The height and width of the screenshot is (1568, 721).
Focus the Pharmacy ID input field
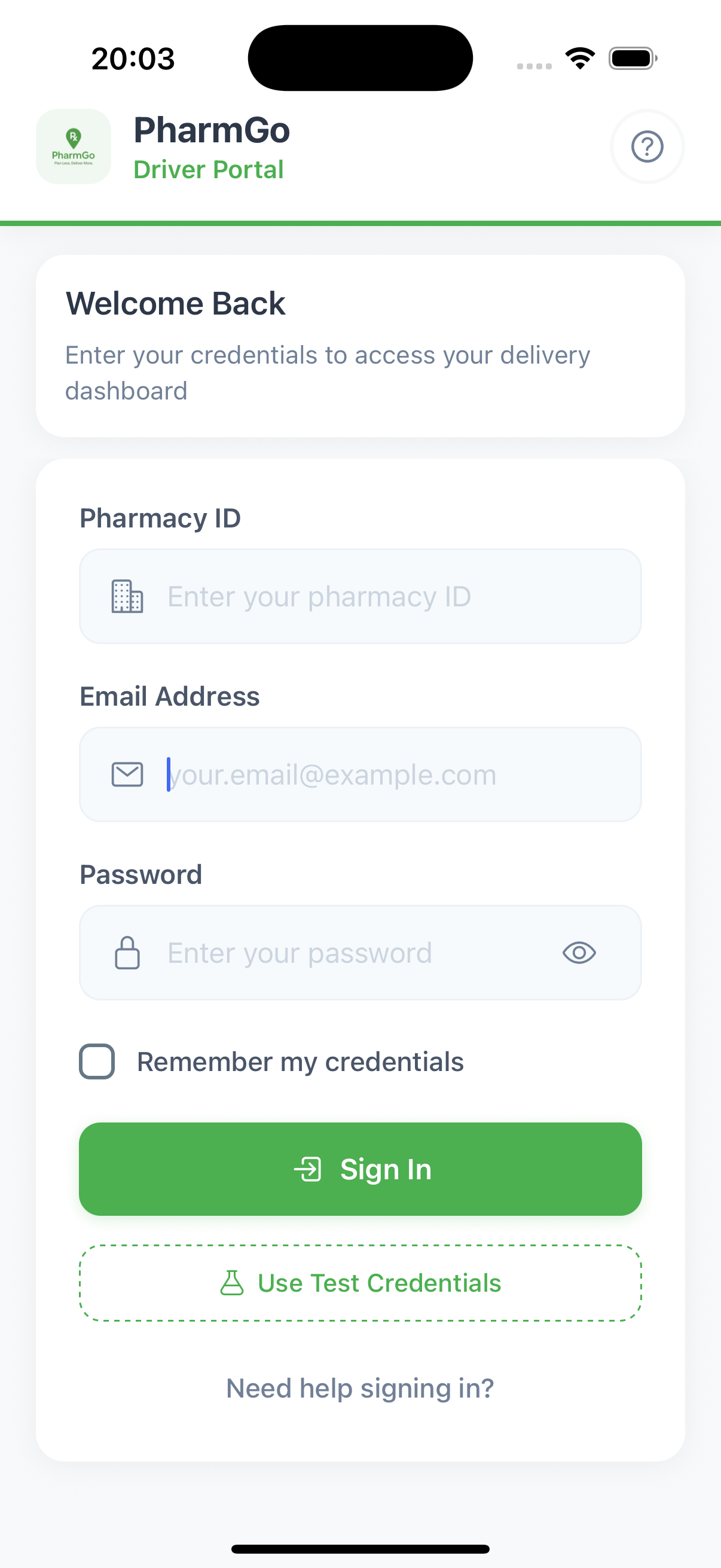point(377,597)
